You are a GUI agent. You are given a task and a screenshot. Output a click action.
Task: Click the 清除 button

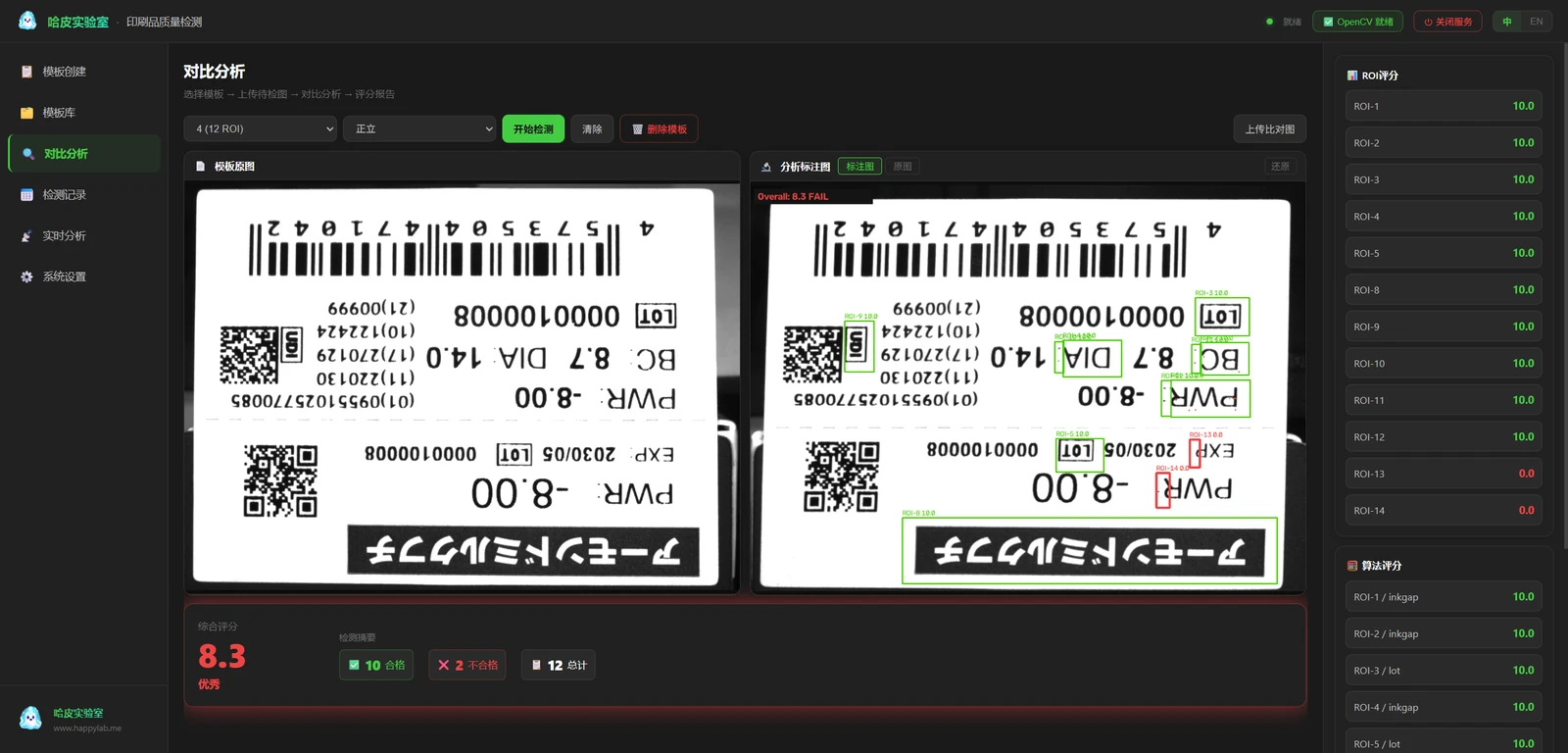[592, 128]
